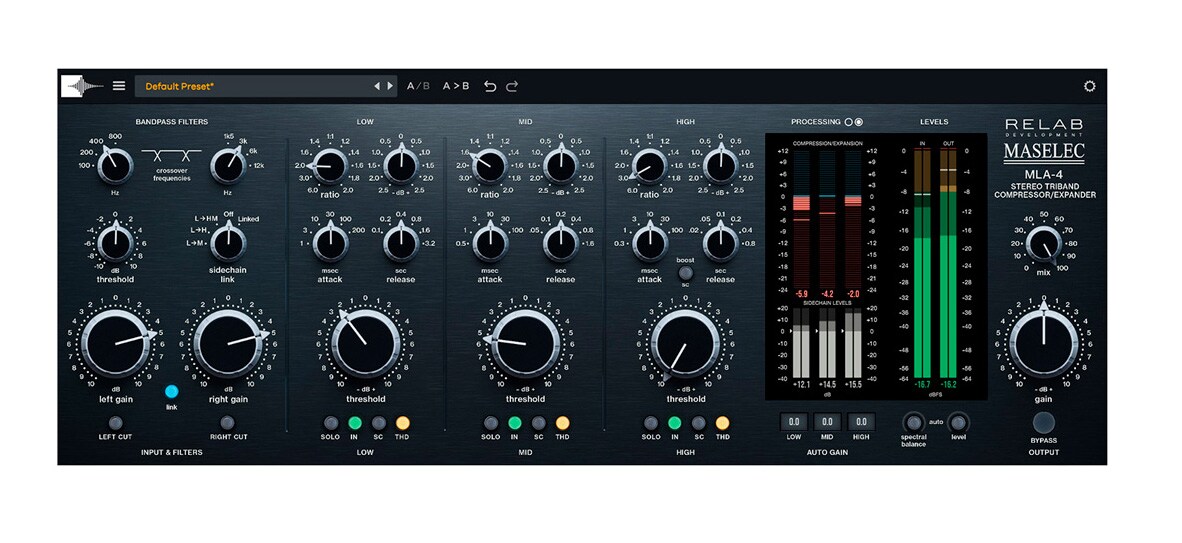Click the LOW band release knob
1182x543 pixels.
(x=401, y=244)
